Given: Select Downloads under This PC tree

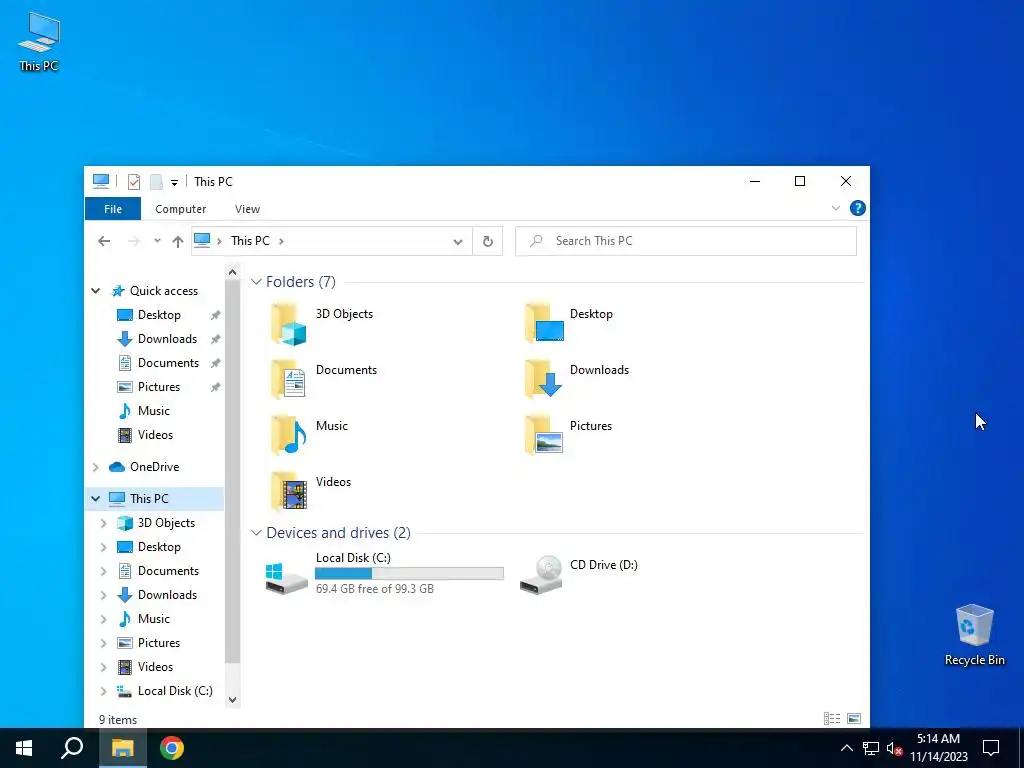Looking at the screenshot, I should pos(167,595).
